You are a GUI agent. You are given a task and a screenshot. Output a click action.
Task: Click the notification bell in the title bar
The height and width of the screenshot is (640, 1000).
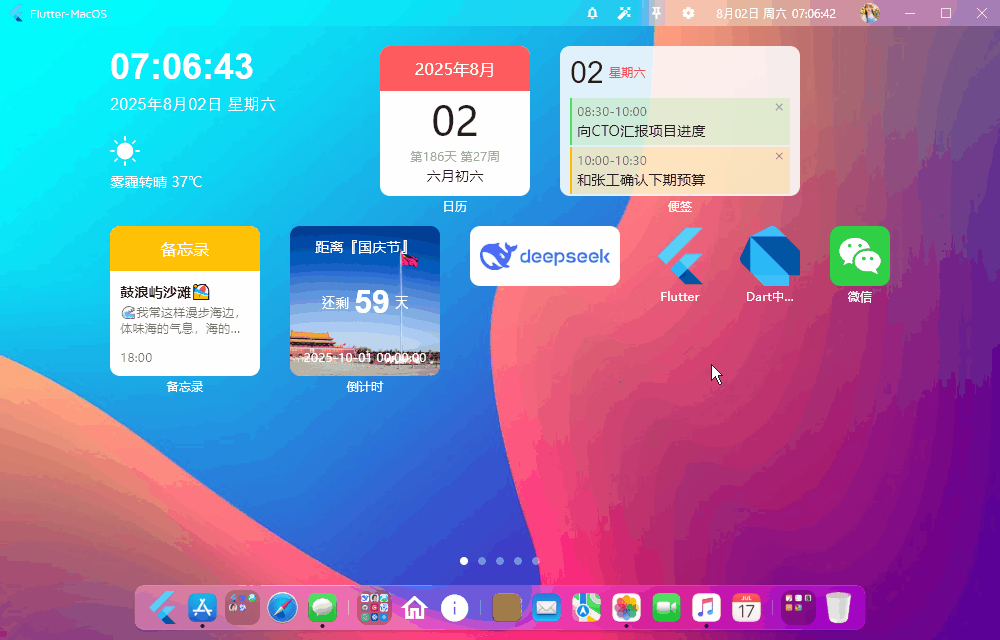[592, 13]
